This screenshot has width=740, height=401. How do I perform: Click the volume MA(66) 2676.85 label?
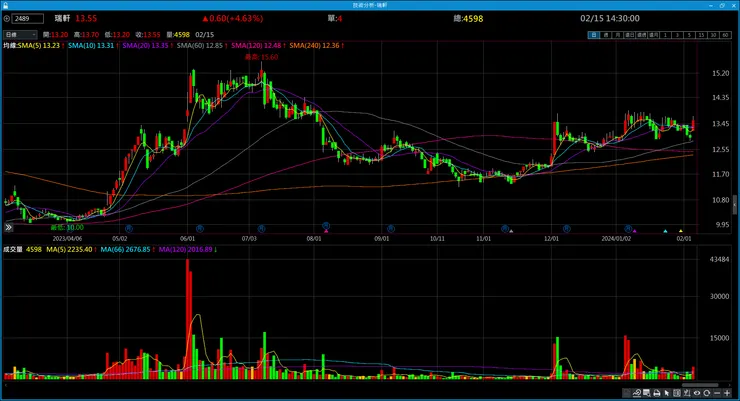[128, 250]
